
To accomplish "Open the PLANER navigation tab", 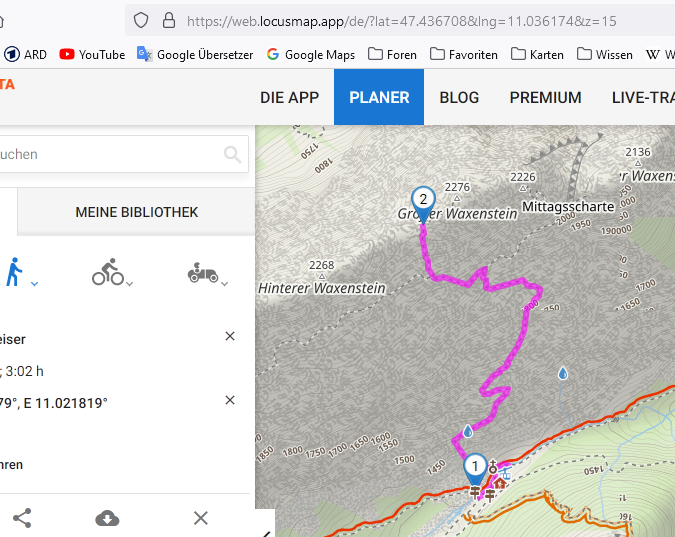I will pyautogui.click(x=379, y=97).
